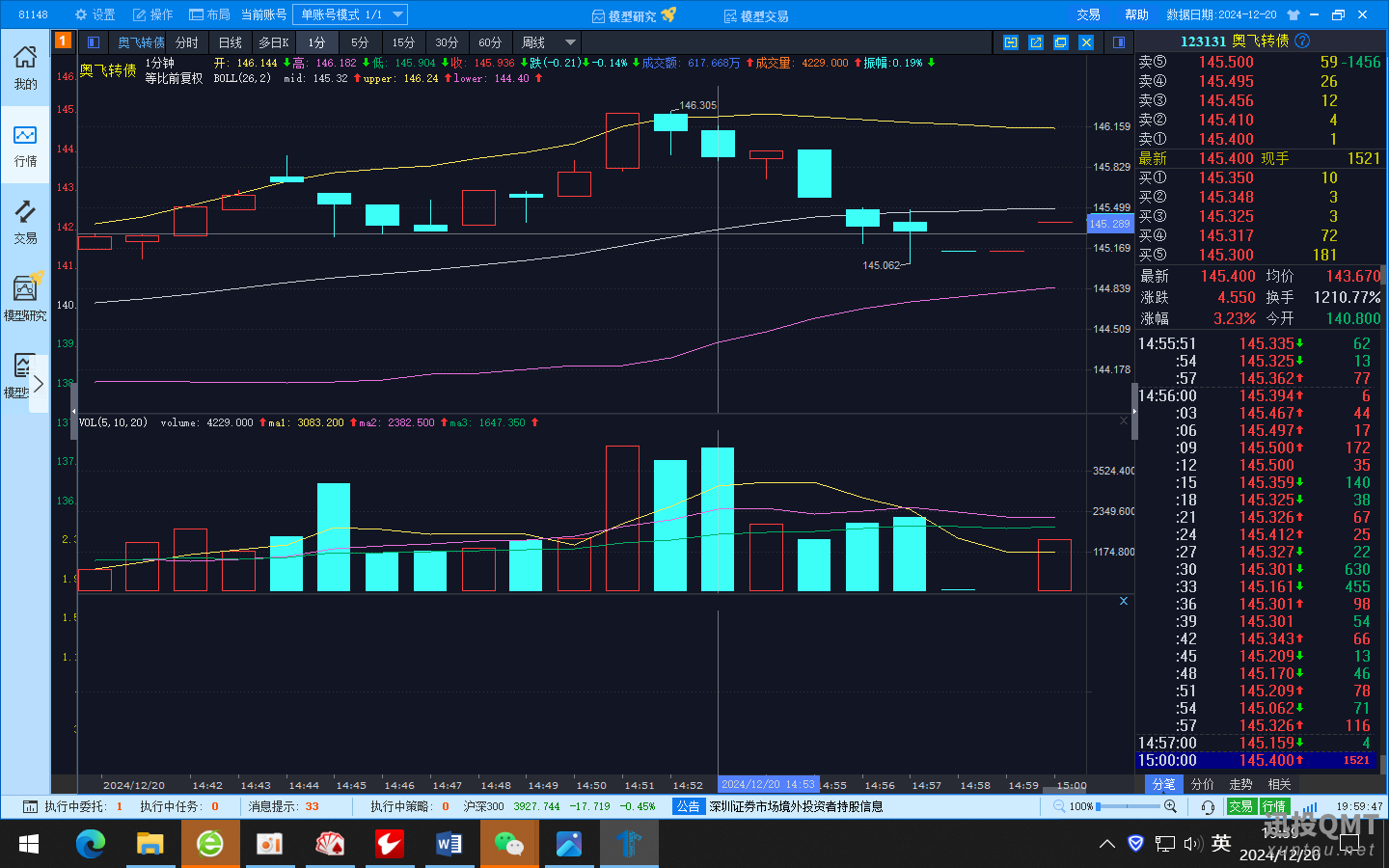Click 交易 connection status button
This screenshot has width=1389, height=868.
[x=1240, y=806]
